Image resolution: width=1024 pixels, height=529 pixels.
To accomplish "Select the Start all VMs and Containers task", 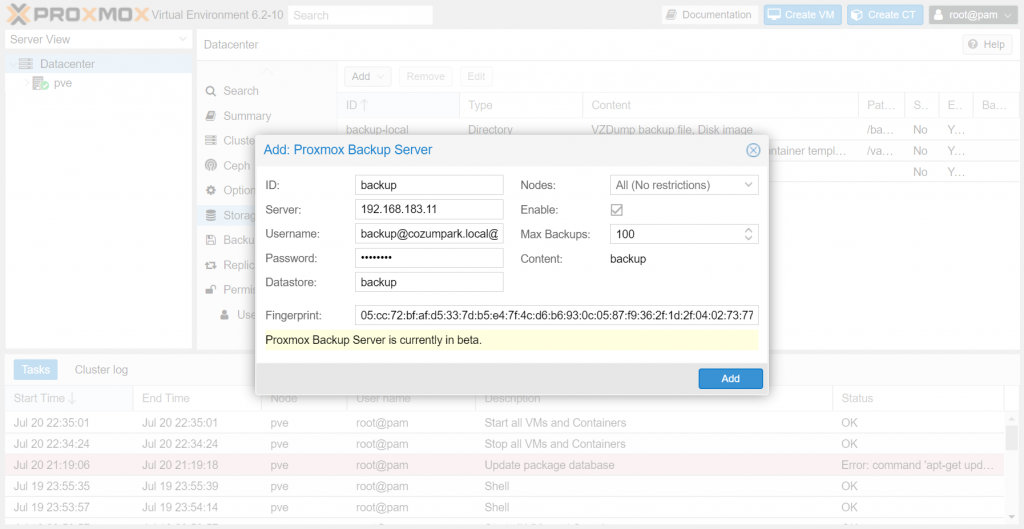I will pyautogui.click(x=505, y=423).
